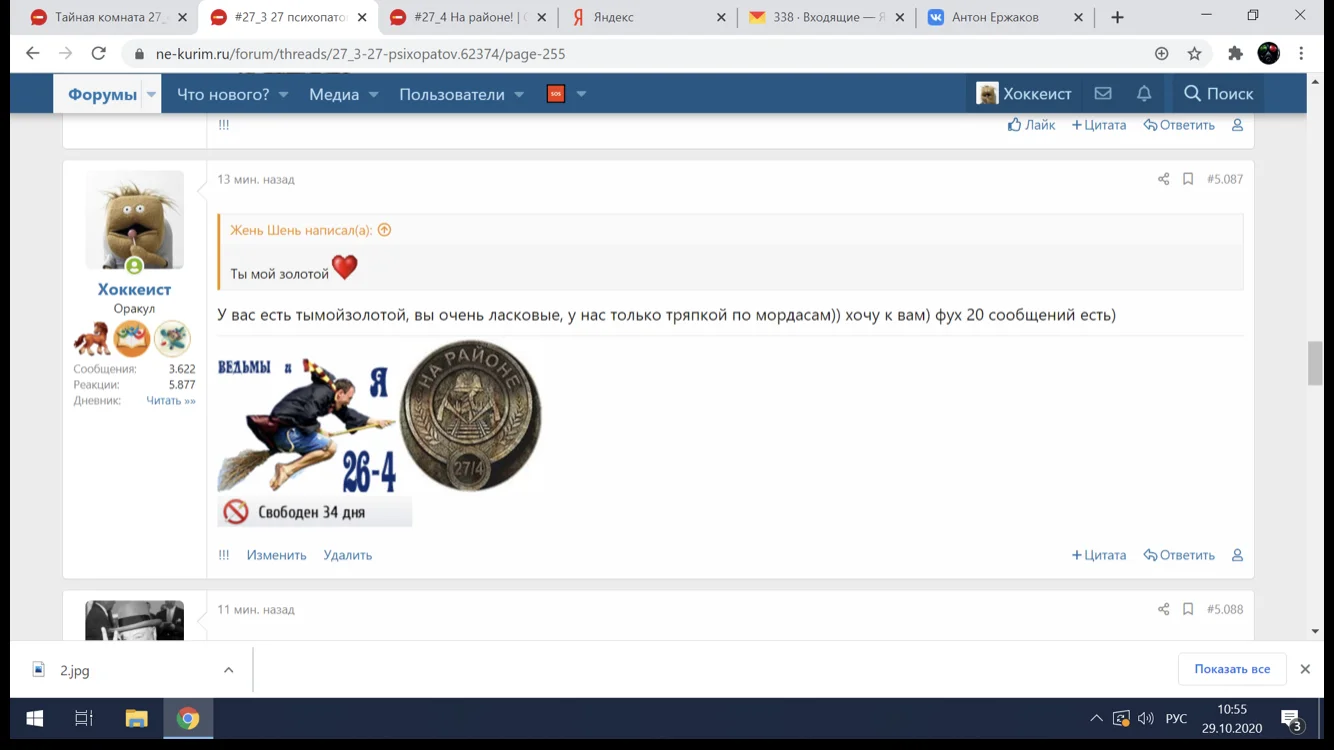Report post #5.087 with the !!! link

[x=223, y=555]
